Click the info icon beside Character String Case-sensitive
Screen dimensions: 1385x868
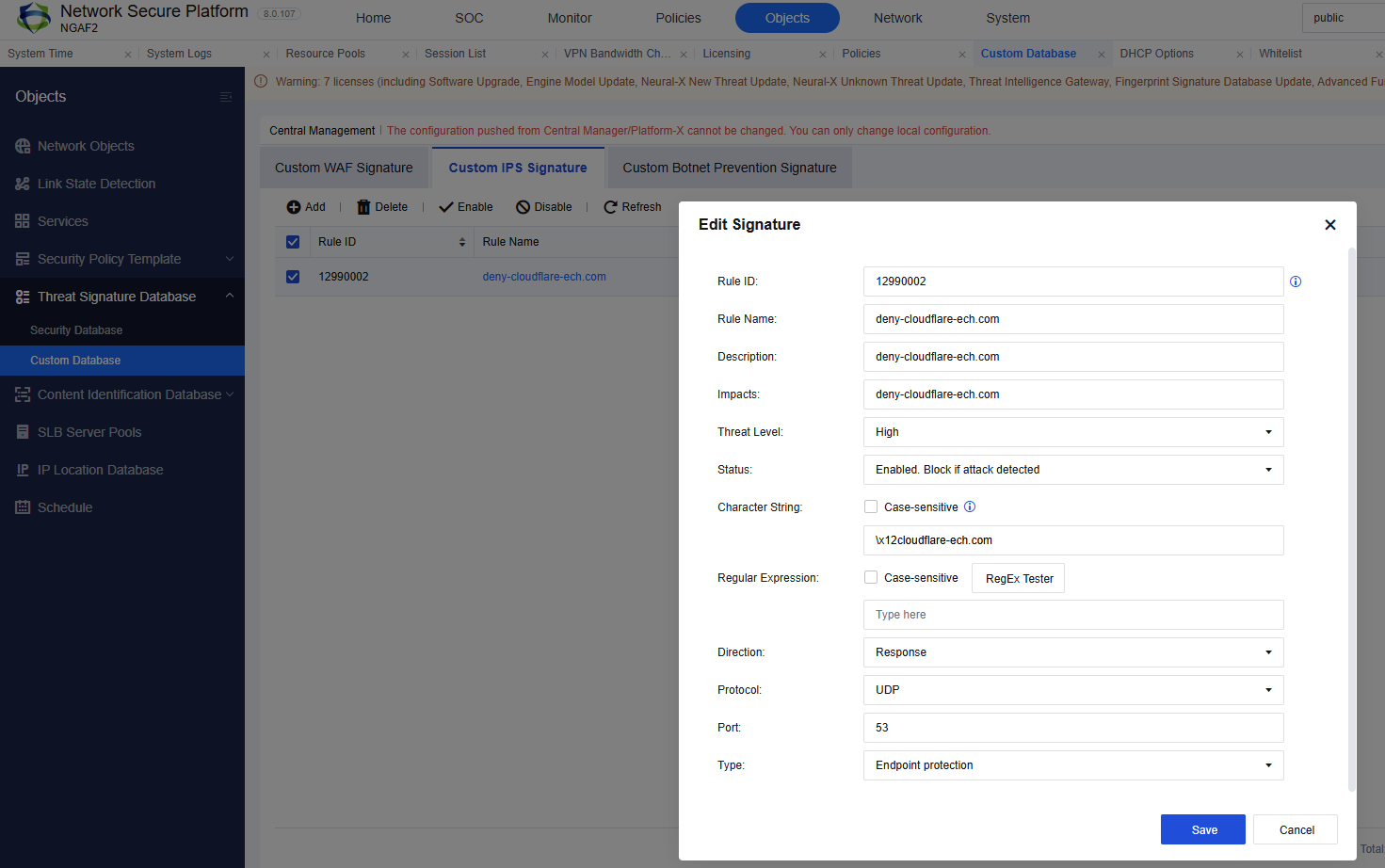point(970,506)
